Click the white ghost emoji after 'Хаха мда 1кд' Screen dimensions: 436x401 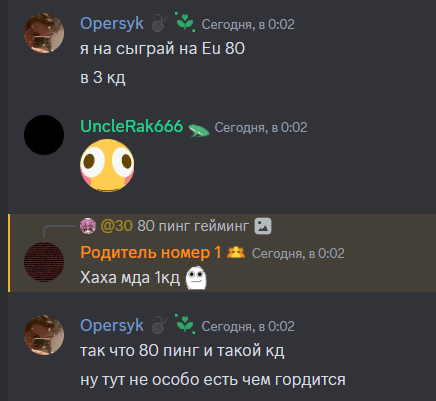(x=196, y=278)
